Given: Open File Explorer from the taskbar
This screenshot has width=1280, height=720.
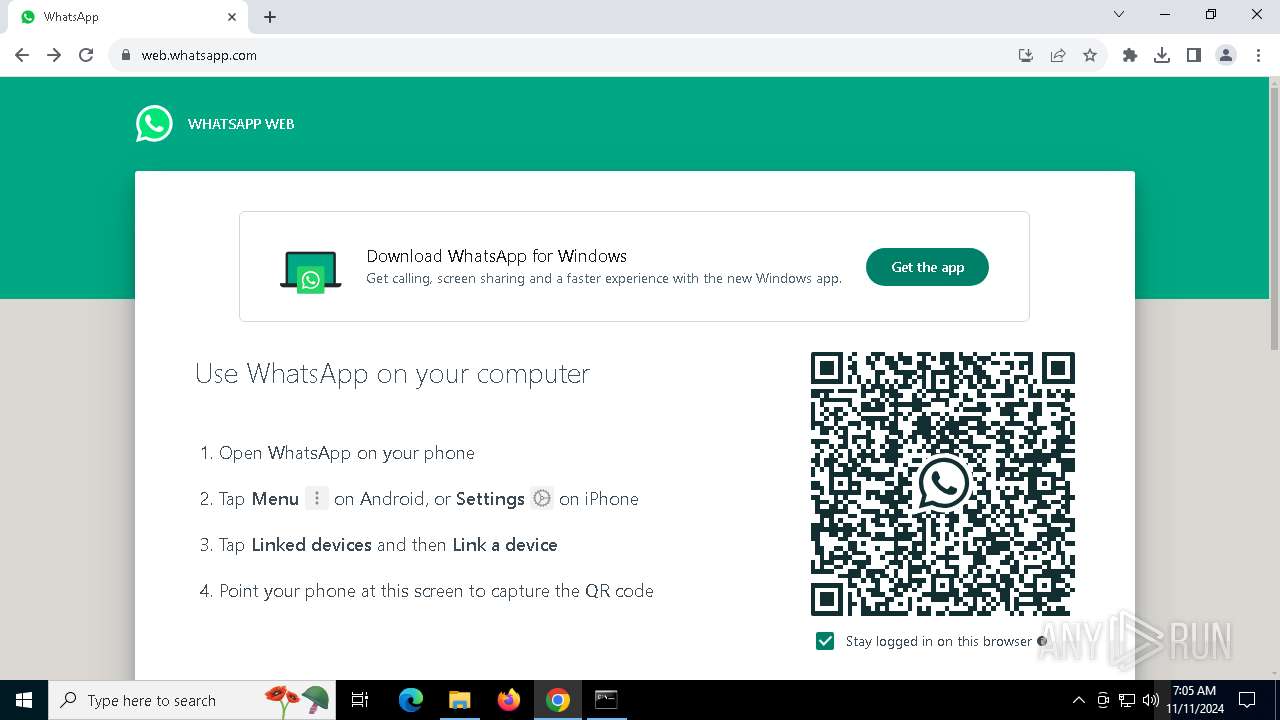Looking at the screenshot, I should click(x=459, y=700).
